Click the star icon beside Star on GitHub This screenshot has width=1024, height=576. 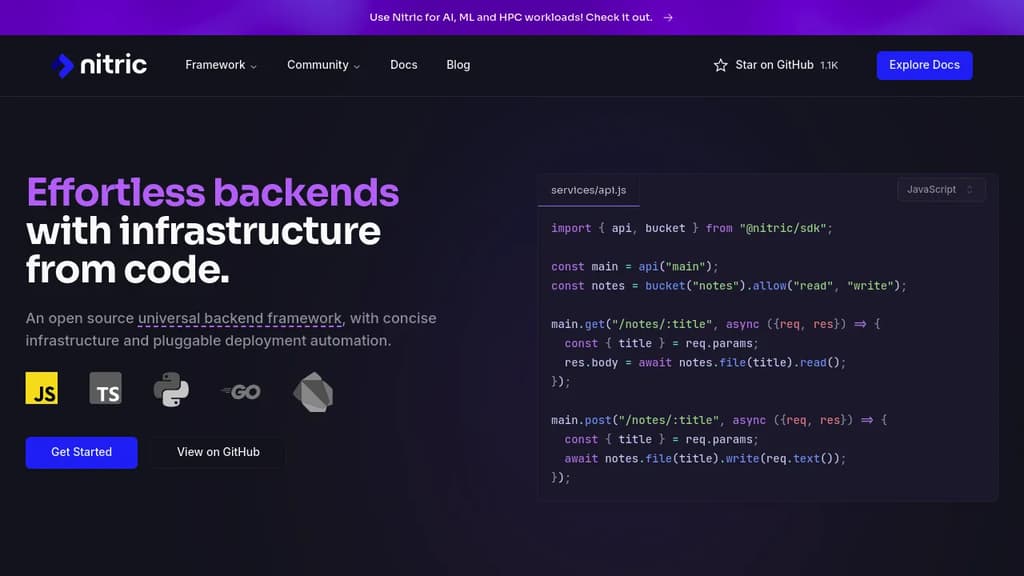[720, 65]
